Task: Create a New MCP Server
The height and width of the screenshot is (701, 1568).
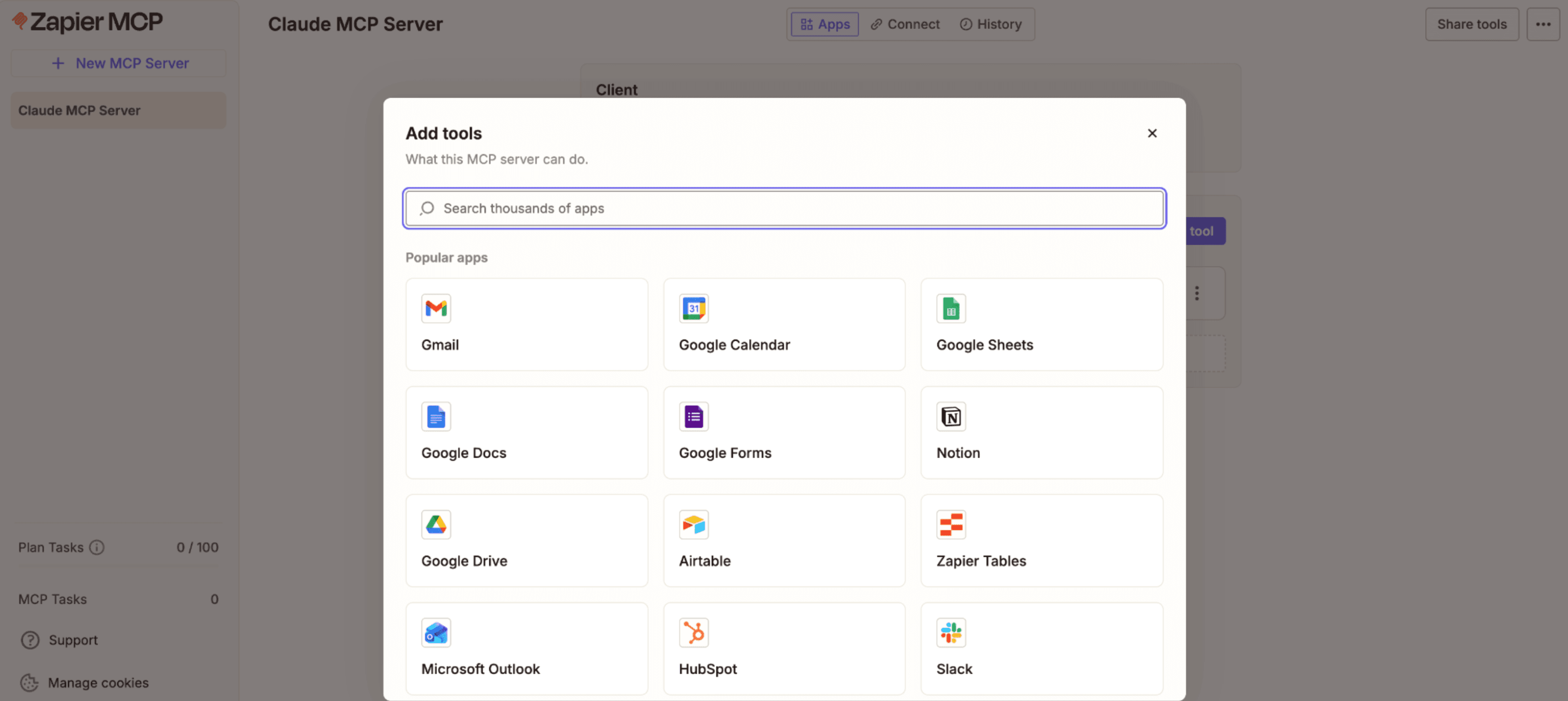Action: (119, 63)
